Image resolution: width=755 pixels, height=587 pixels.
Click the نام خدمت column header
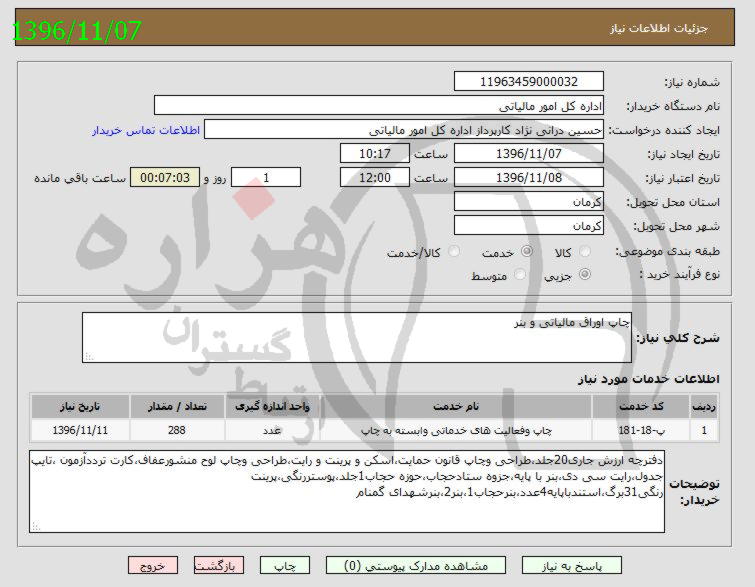pyautogui.click(x=456, y=406)
